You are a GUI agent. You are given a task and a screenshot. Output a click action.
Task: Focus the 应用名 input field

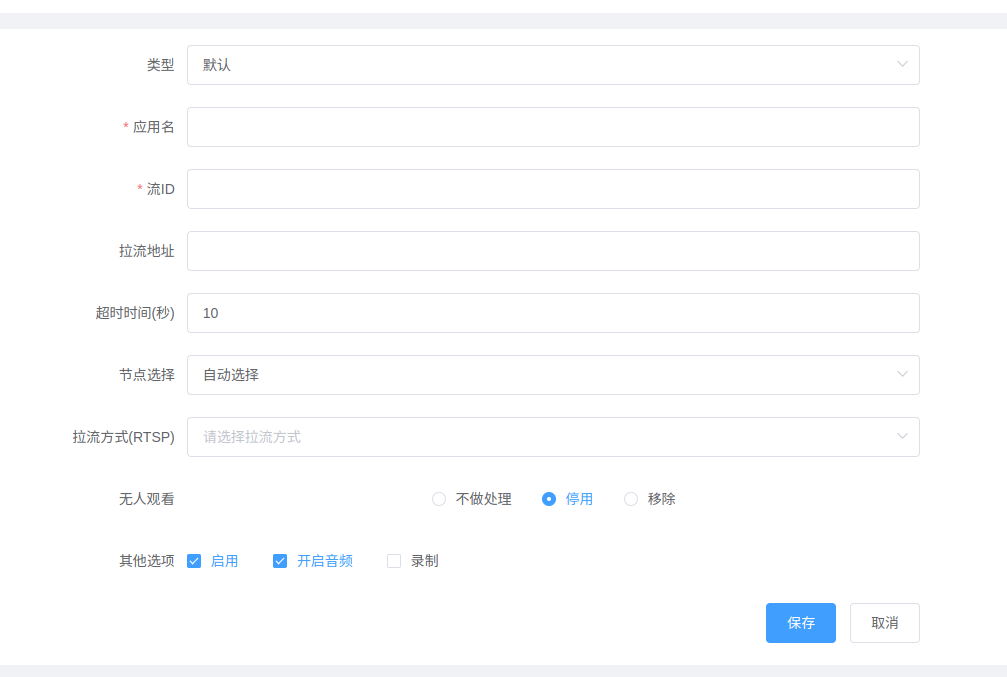pos(552,127)
